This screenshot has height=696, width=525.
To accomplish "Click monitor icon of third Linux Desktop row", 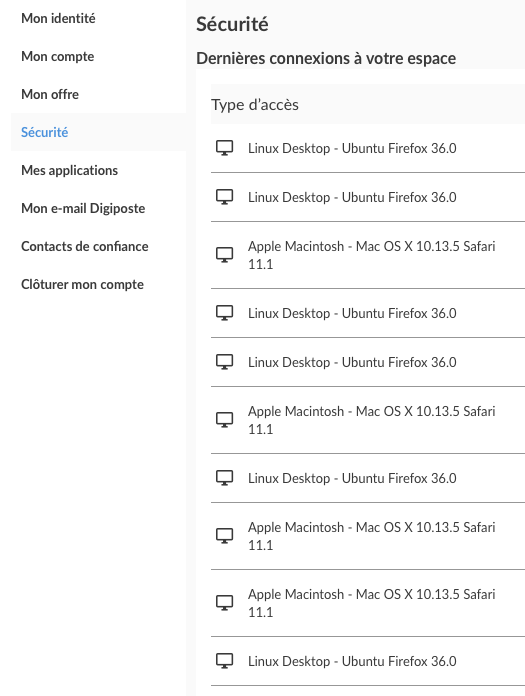I will pyautogui.click(x=225, y=313).
